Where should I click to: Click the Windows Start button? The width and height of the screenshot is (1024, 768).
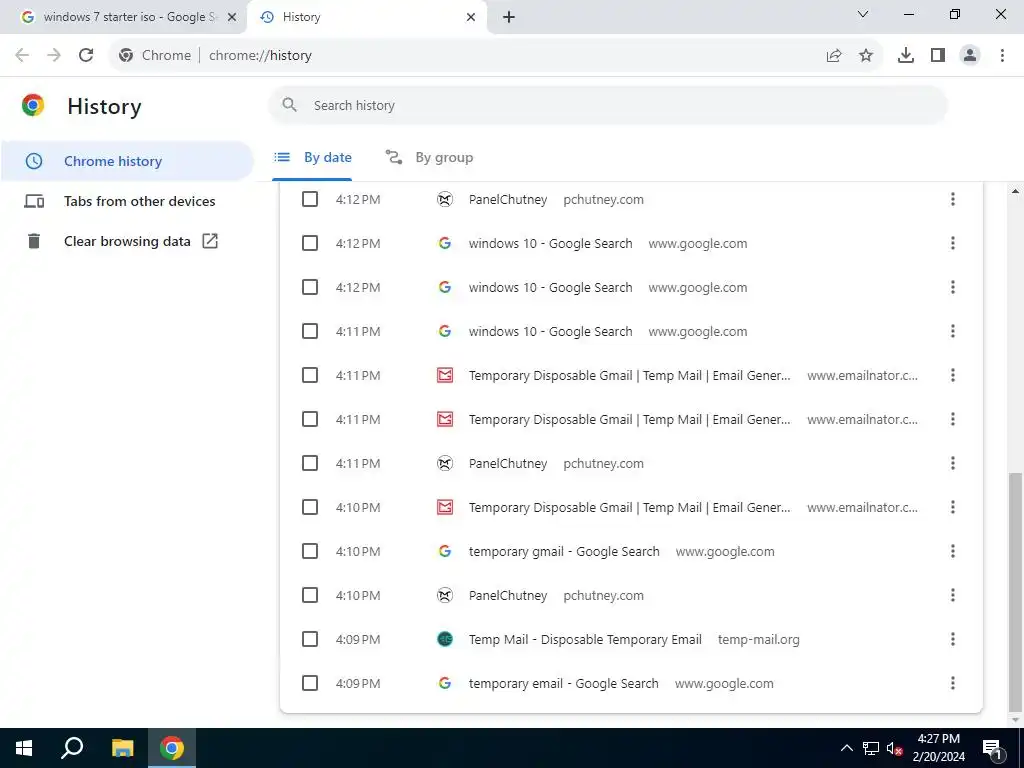pyautogui.click(x=24, y=748)
